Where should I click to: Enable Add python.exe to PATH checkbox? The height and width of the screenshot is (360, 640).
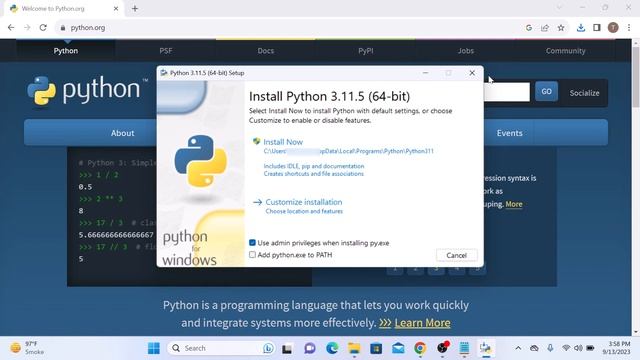point(252,255)
